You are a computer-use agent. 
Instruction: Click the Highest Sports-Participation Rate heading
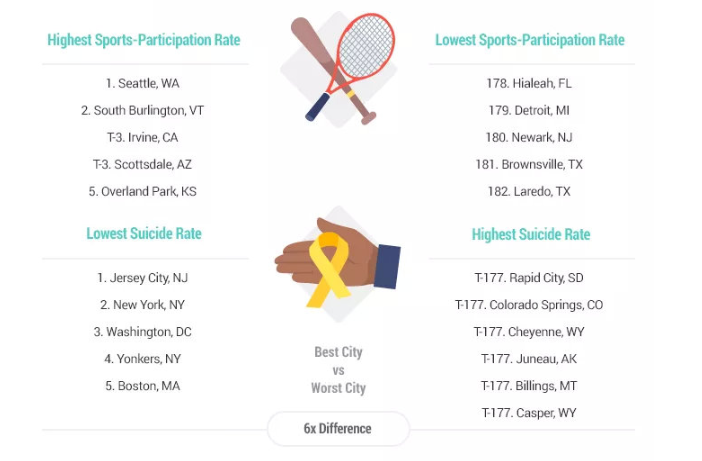coord(144,40)
